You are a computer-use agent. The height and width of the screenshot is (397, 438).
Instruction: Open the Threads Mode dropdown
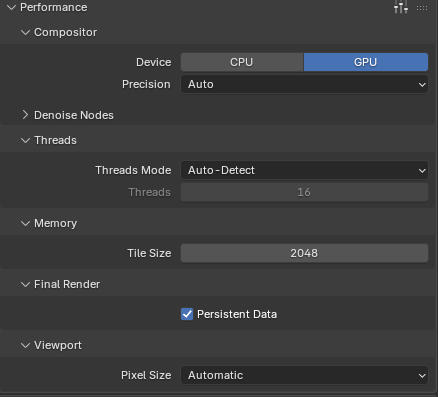coord(304,170)
